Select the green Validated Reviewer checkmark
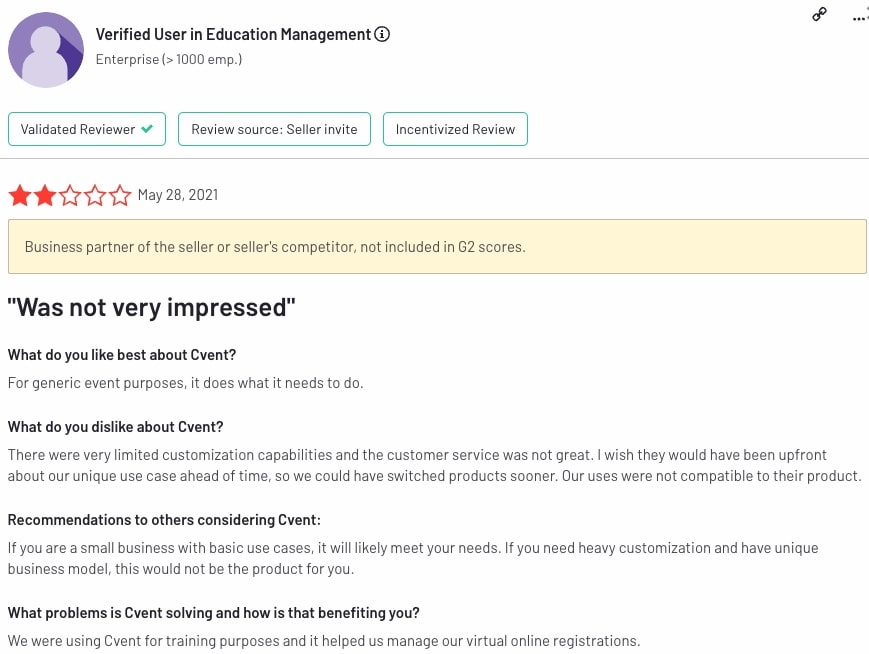The image size is (869, 654). coord(146,128)
